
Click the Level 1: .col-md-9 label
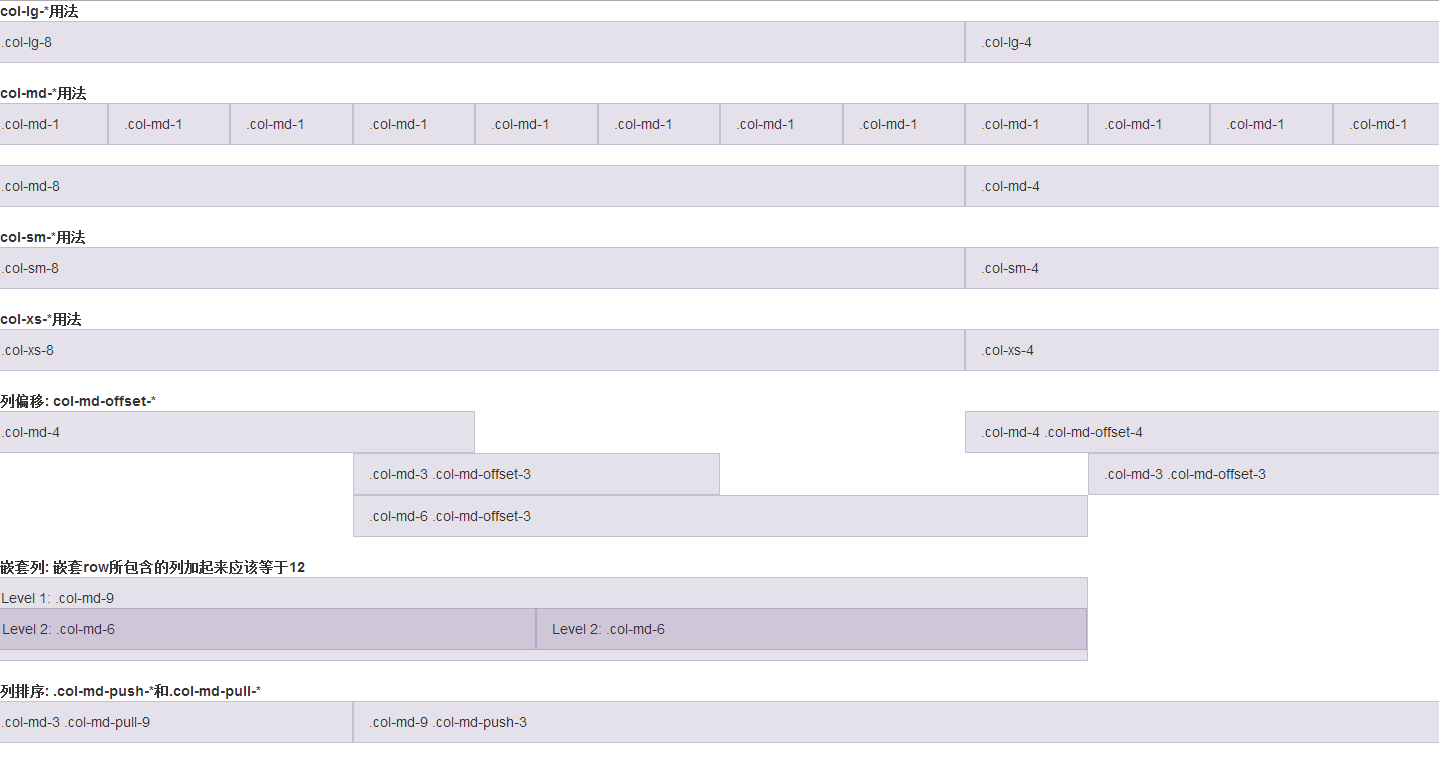point(58,598)
